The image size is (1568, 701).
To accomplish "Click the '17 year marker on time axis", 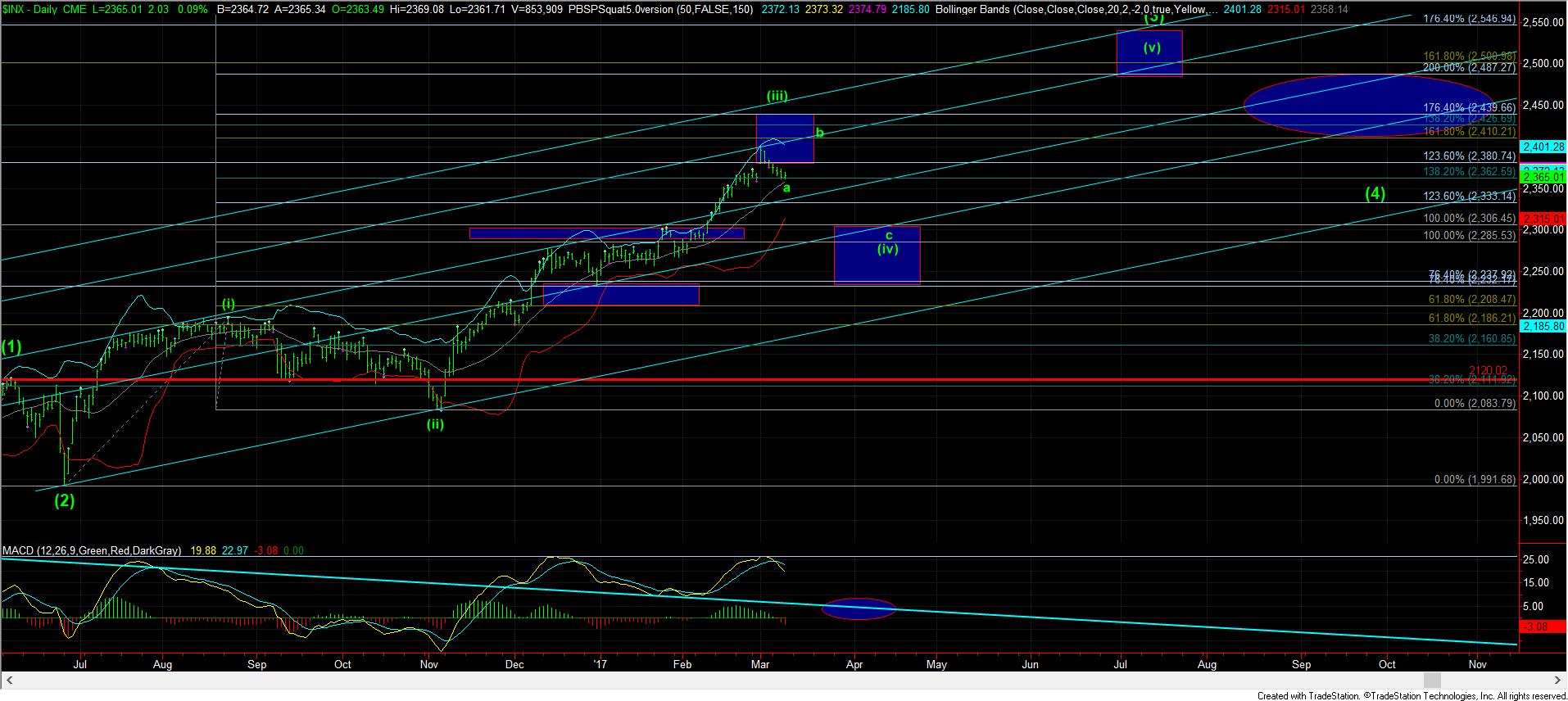I will 600,664.
